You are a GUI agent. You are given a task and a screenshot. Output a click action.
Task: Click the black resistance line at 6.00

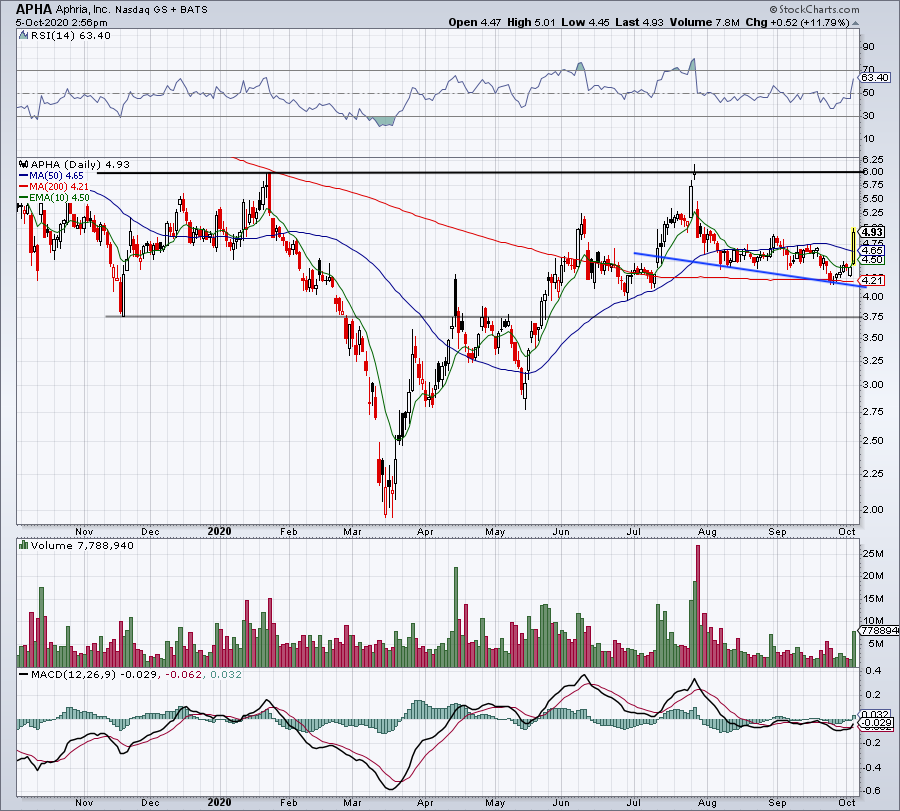(x=450, y=173)
